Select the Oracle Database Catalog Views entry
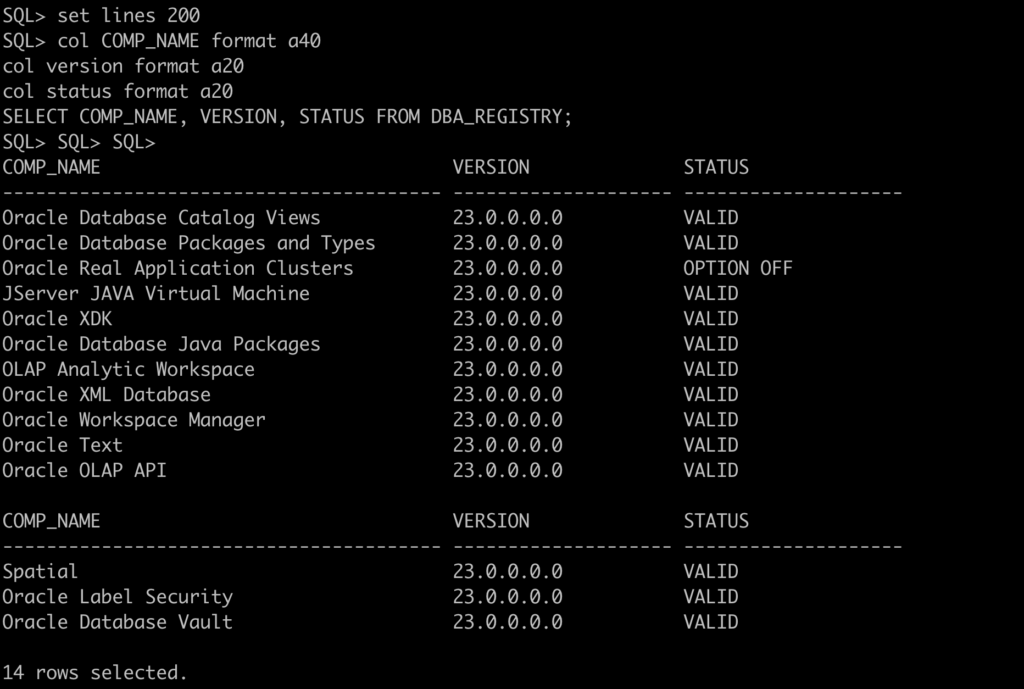This screenshot has width=1024, height=689. tap(161, 217)
